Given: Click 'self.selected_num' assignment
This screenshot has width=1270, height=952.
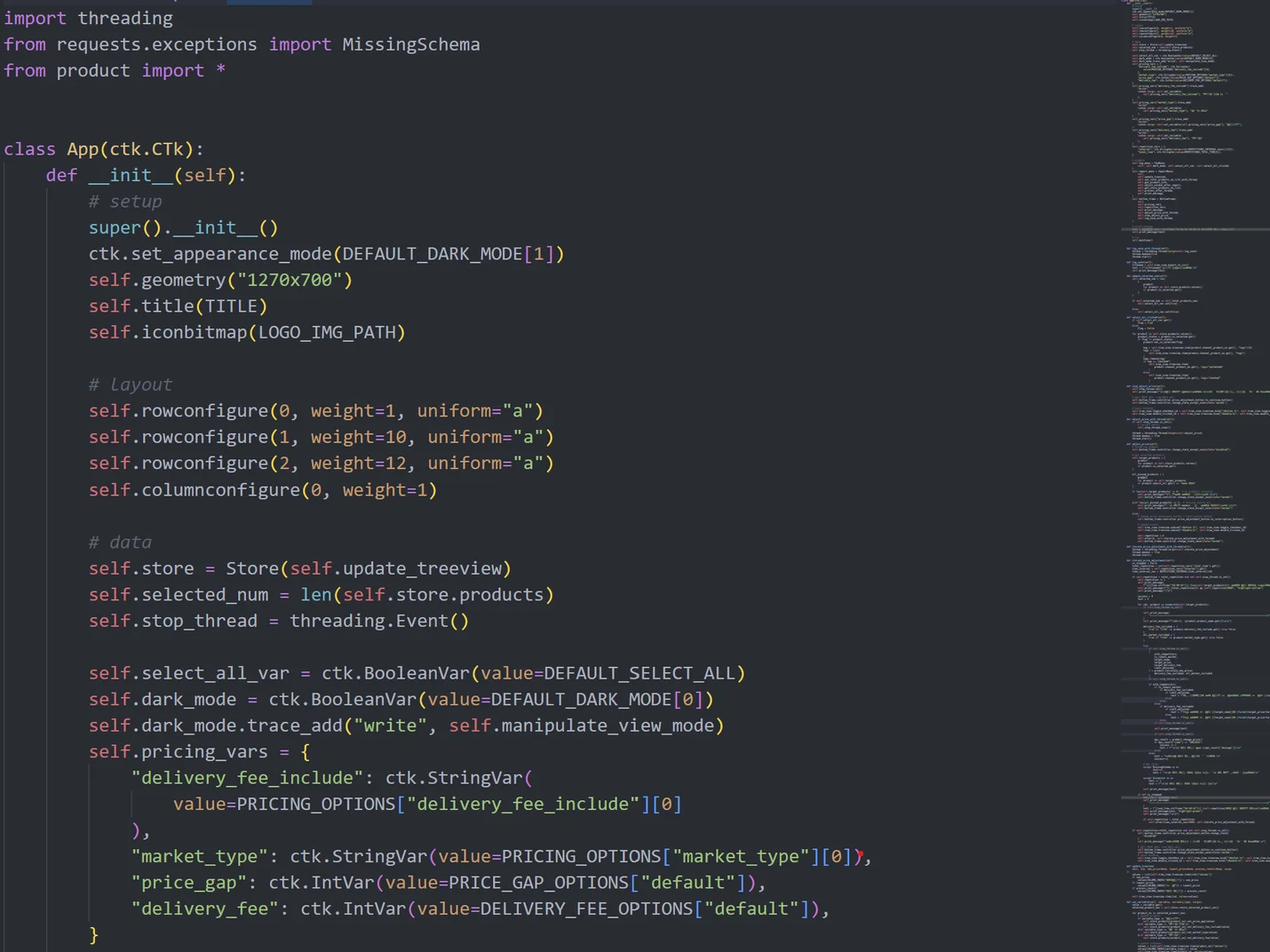Looking at the screenshot, I should tap(179, 595).
